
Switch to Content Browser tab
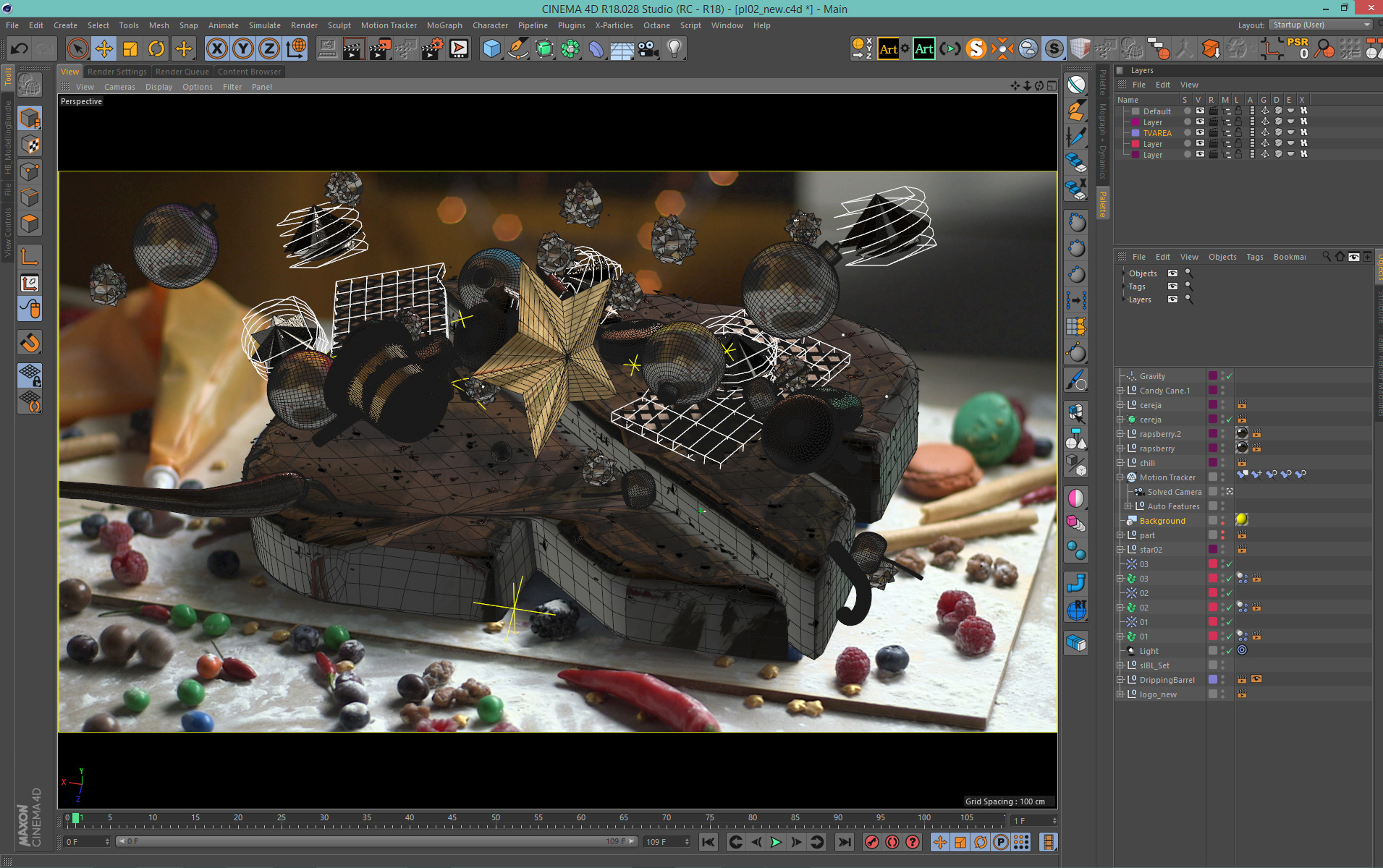249,72
